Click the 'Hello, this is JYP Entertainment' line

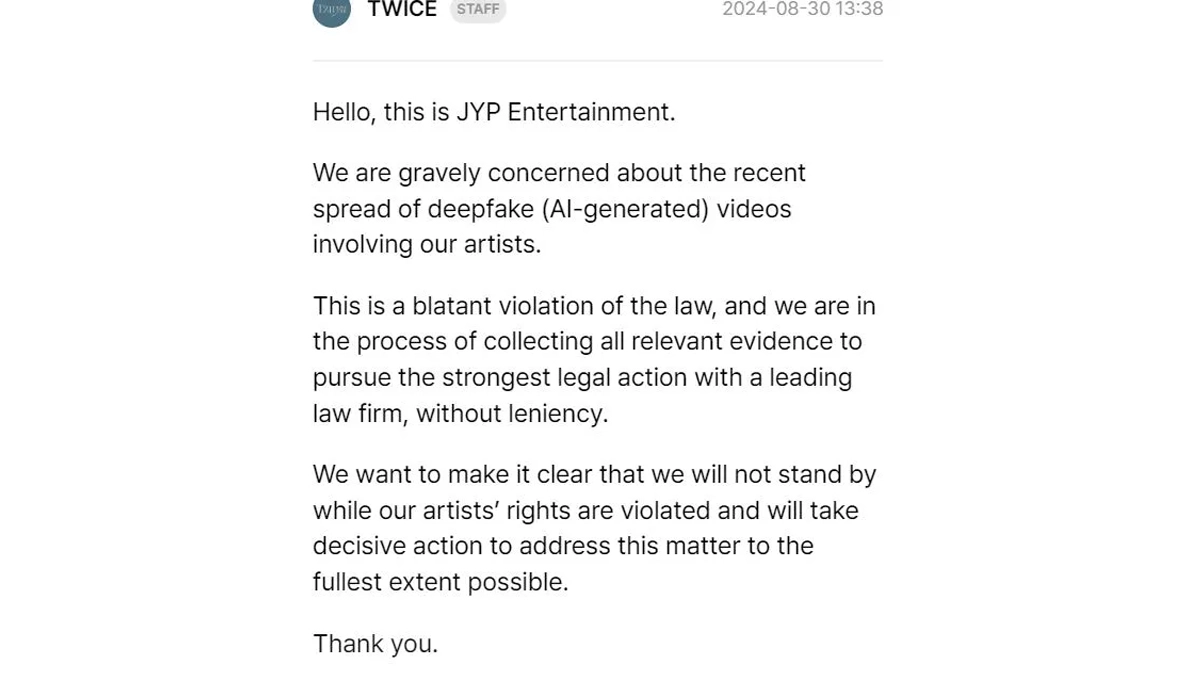(x=493, y=112)
